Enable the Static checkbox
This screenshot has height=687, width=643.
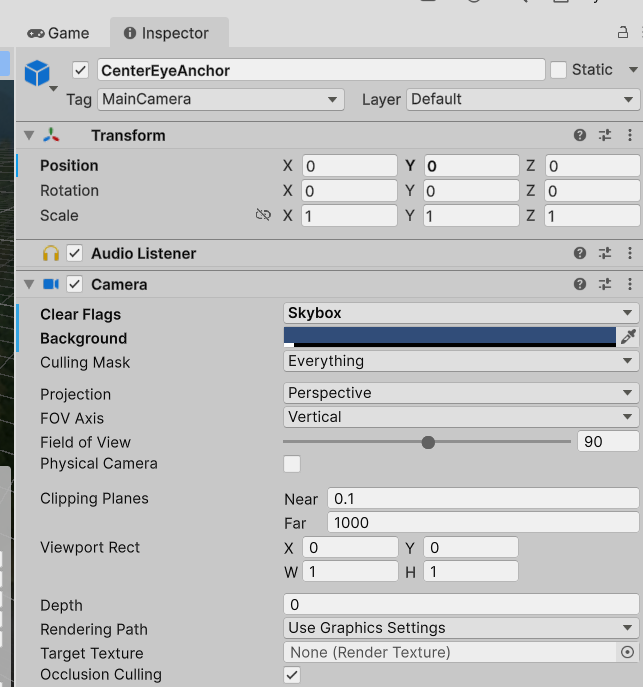click(x=558, y=70)
